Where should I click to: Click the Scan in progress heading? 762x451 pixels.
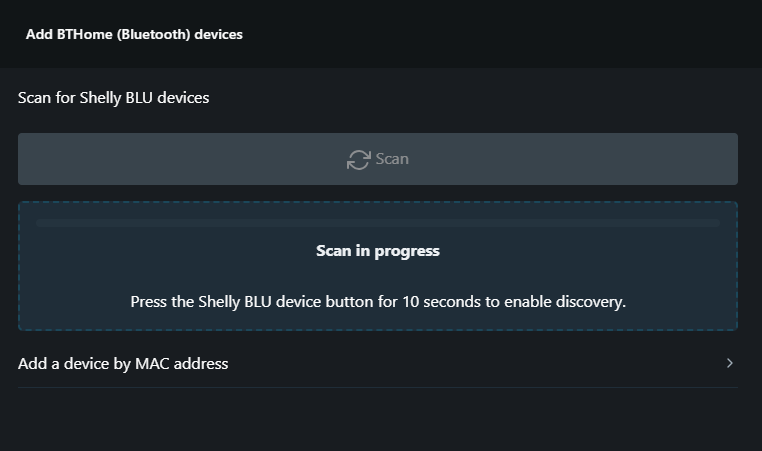click(x=378, y=251)
